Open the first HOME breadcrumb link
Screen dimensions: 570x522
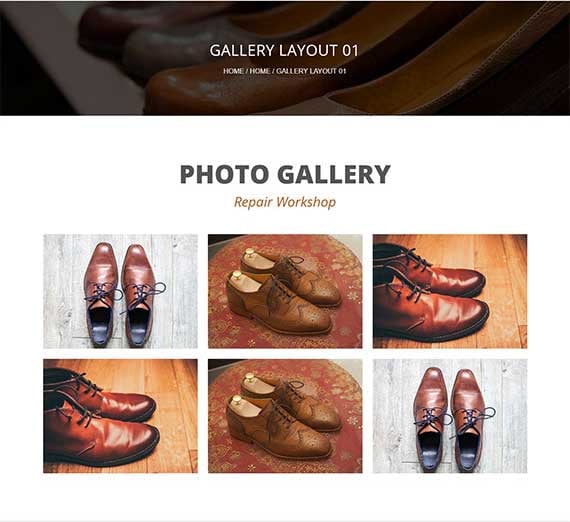233,71
